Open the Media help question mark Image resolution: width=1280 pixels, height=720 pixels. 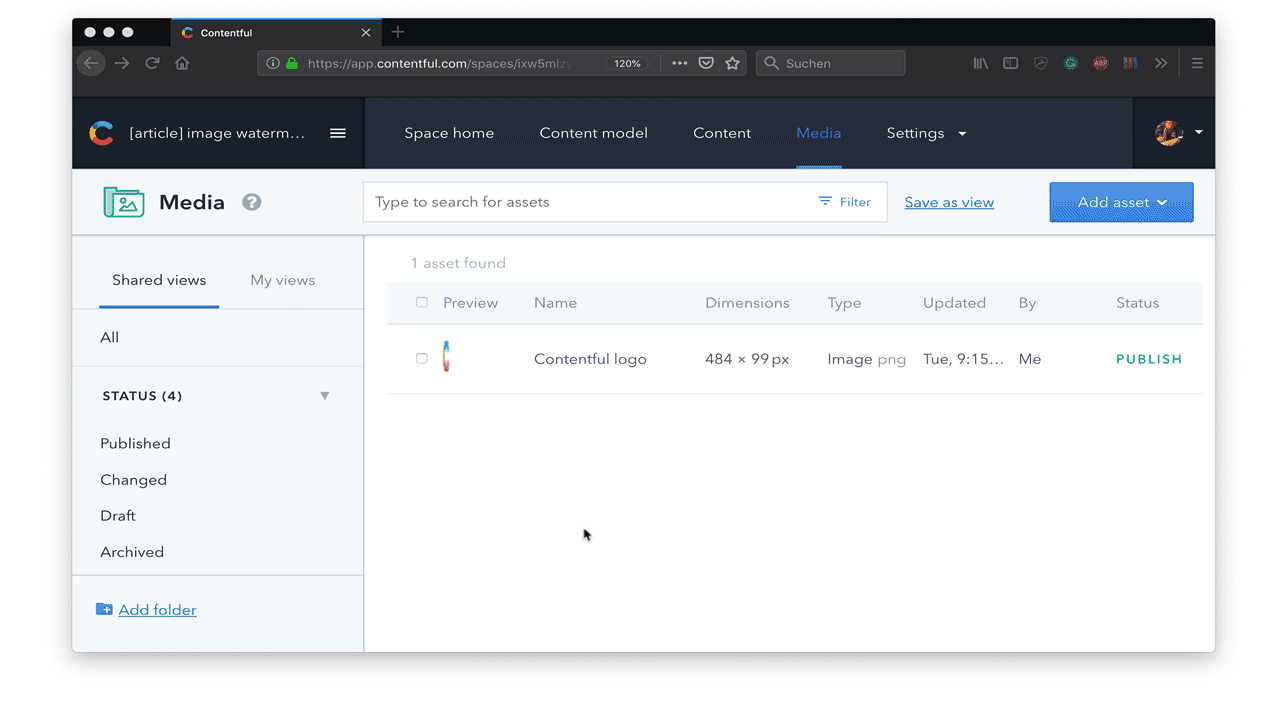click(252, 202)
